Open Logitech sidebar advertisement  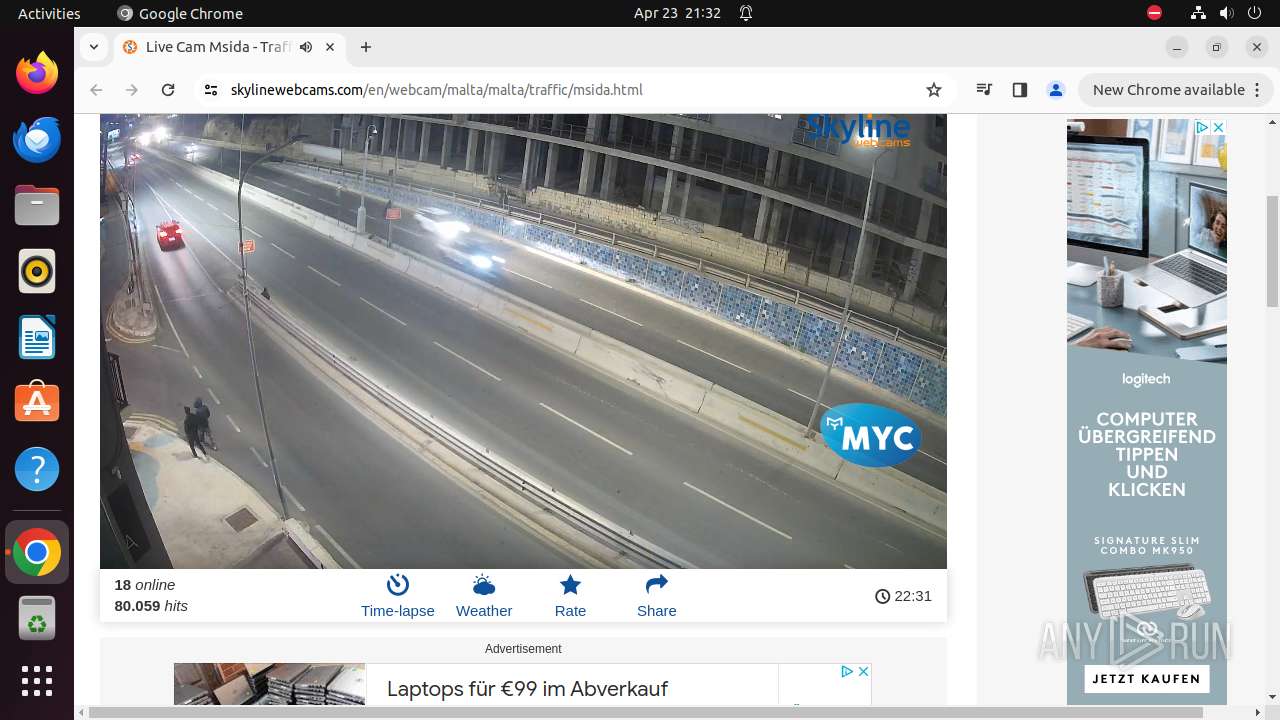(x=1146, y=412)
